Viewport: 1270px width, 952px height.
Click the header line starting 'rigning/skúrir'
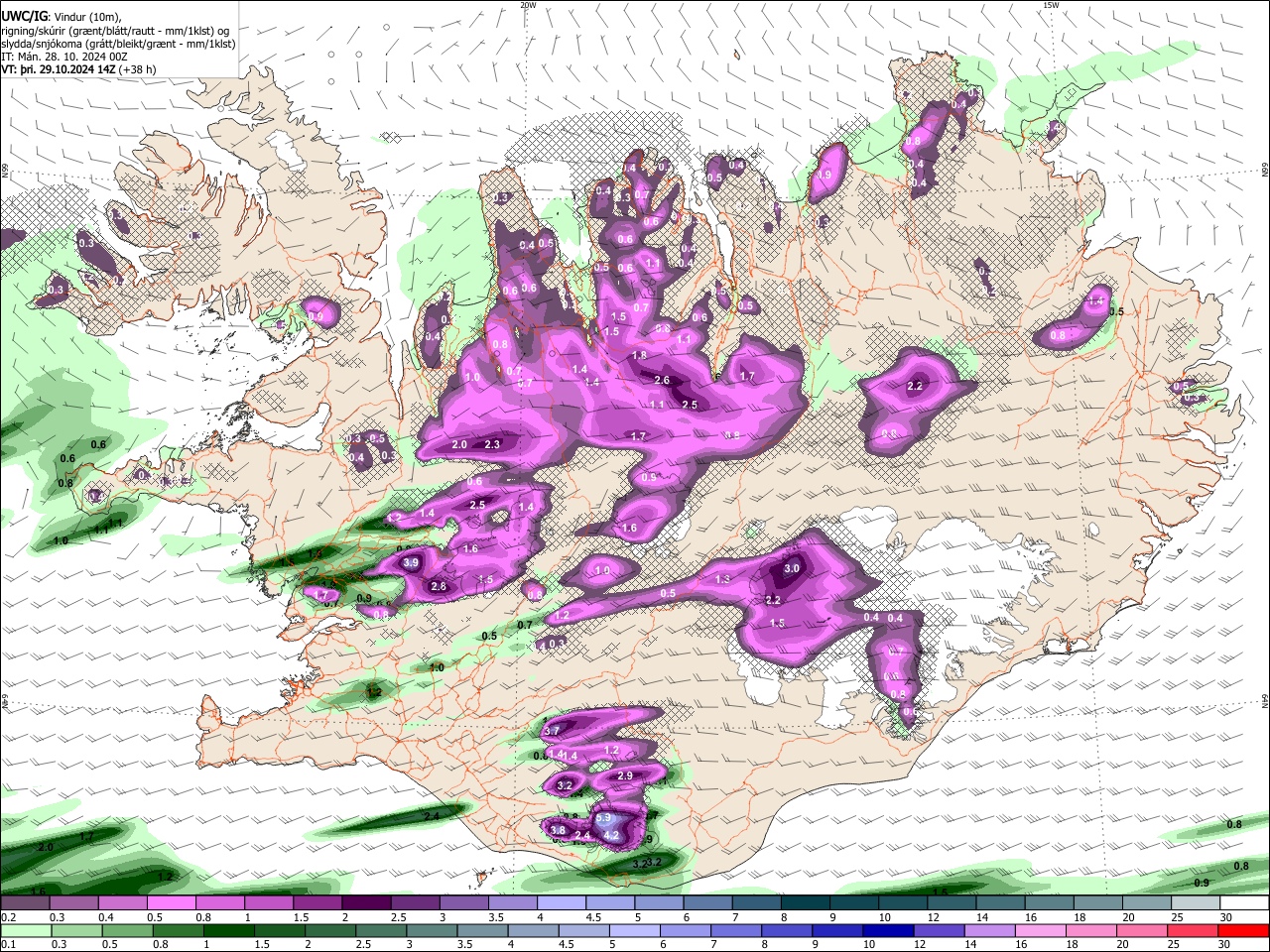[115, 31]
